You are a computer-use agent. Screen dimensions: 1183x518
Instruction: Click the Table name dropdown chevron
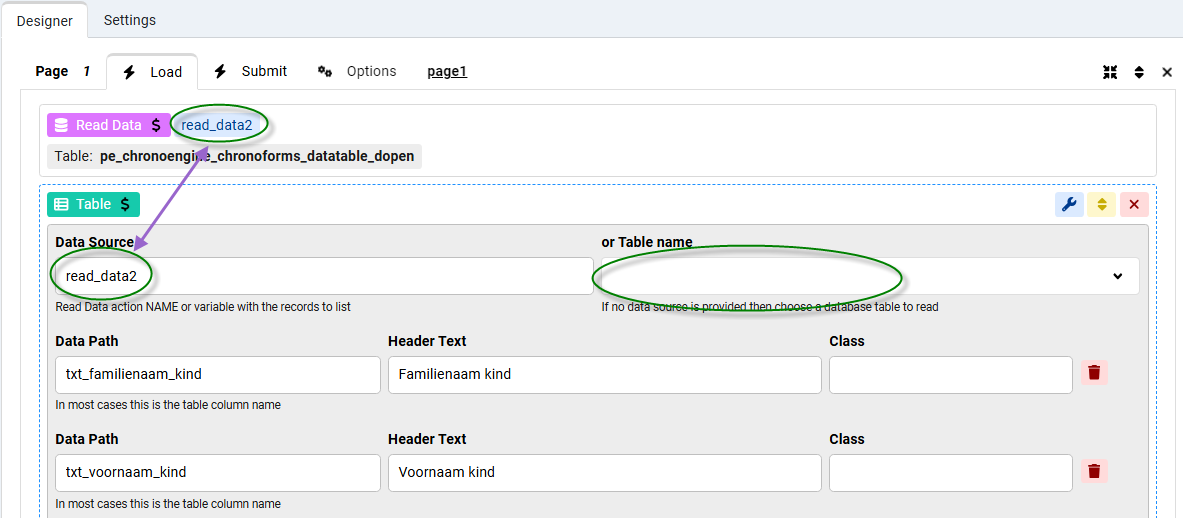click(x=1117, y=276)
